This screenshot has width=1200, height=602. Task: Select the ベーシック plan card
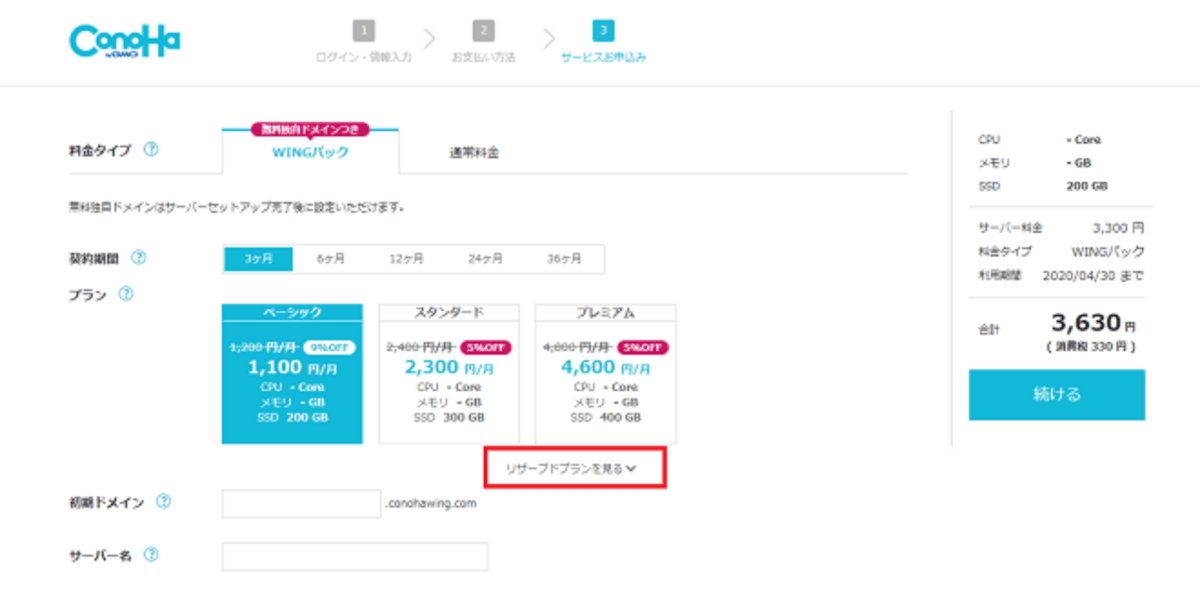coord(292,374)
